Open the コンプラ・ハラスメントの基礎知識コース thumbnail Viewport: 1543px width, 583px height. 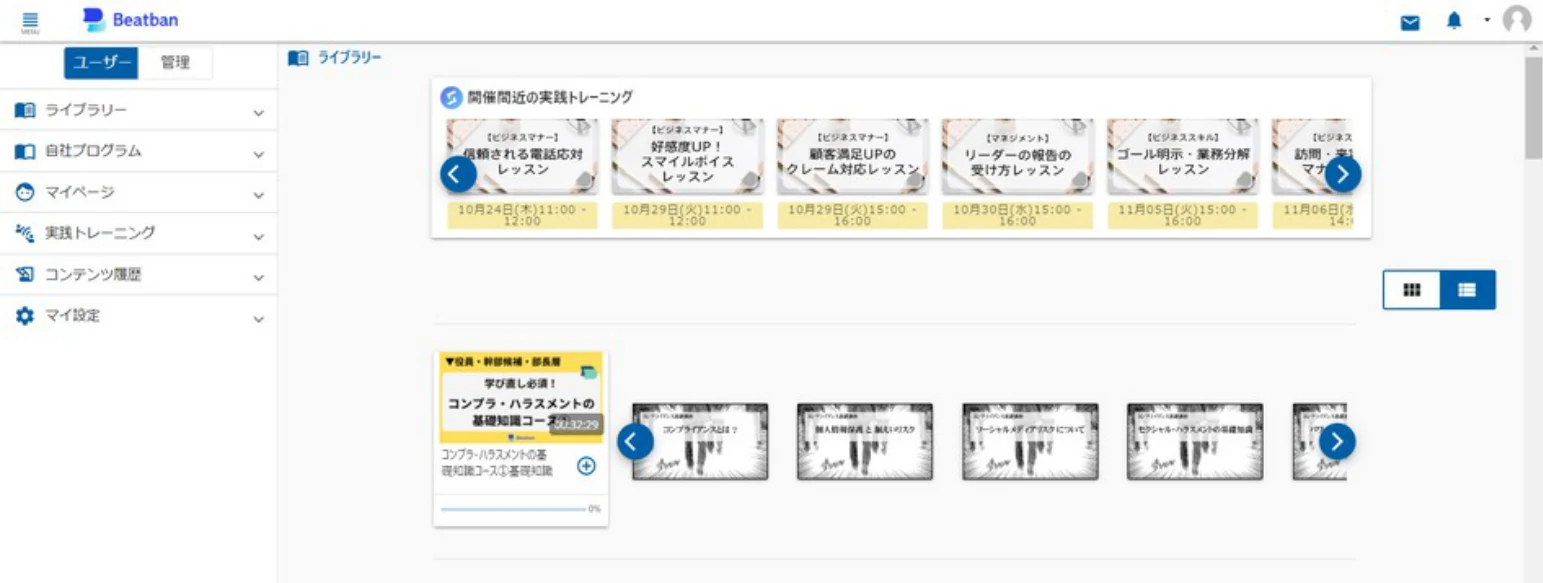coord(521,397)
